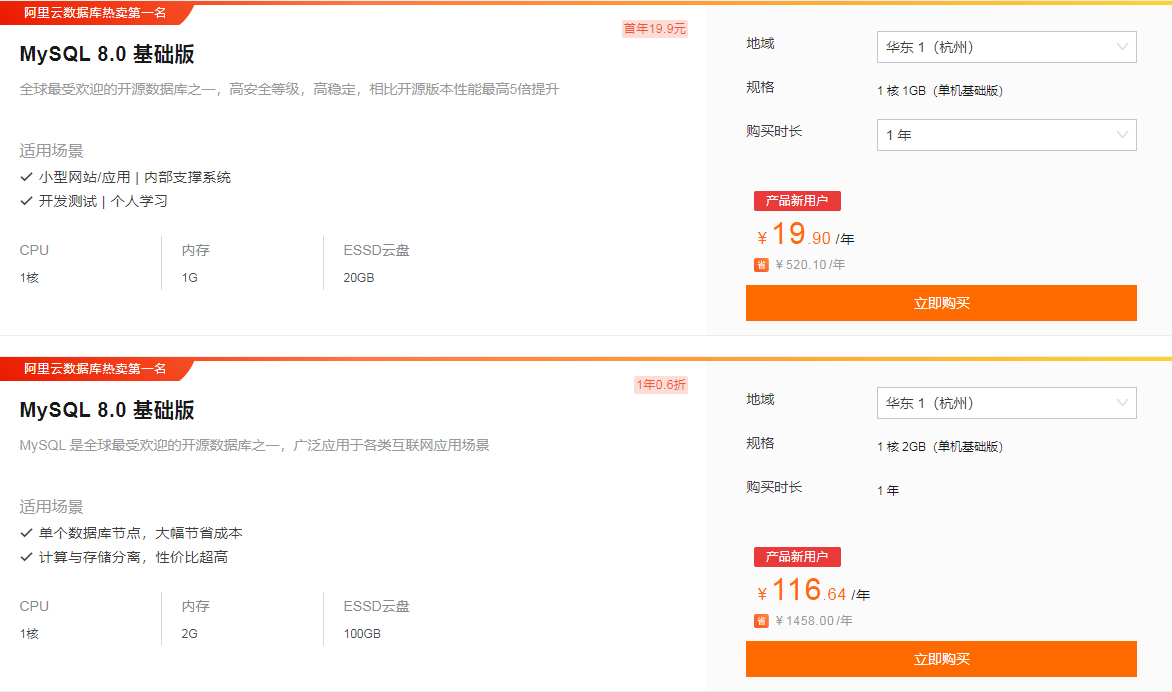
Task: Open the 地域 dropdown in the first MySQL card
Action: pyautogui.click(x=1006, y=47)
